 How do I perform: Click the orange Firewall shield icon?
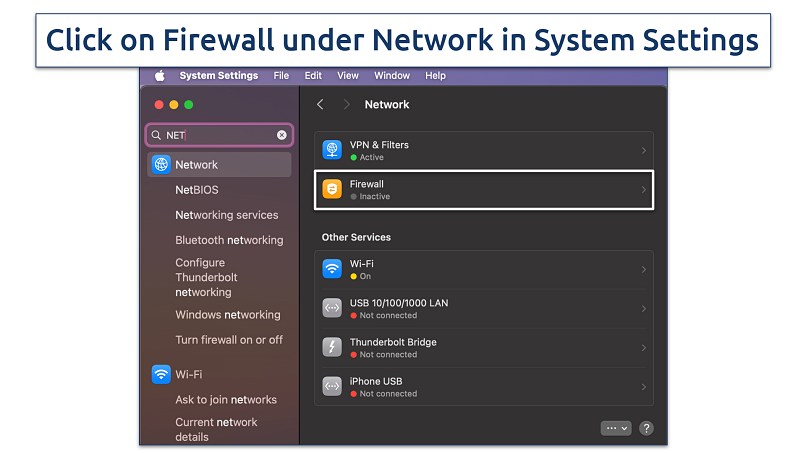point(332,190)
